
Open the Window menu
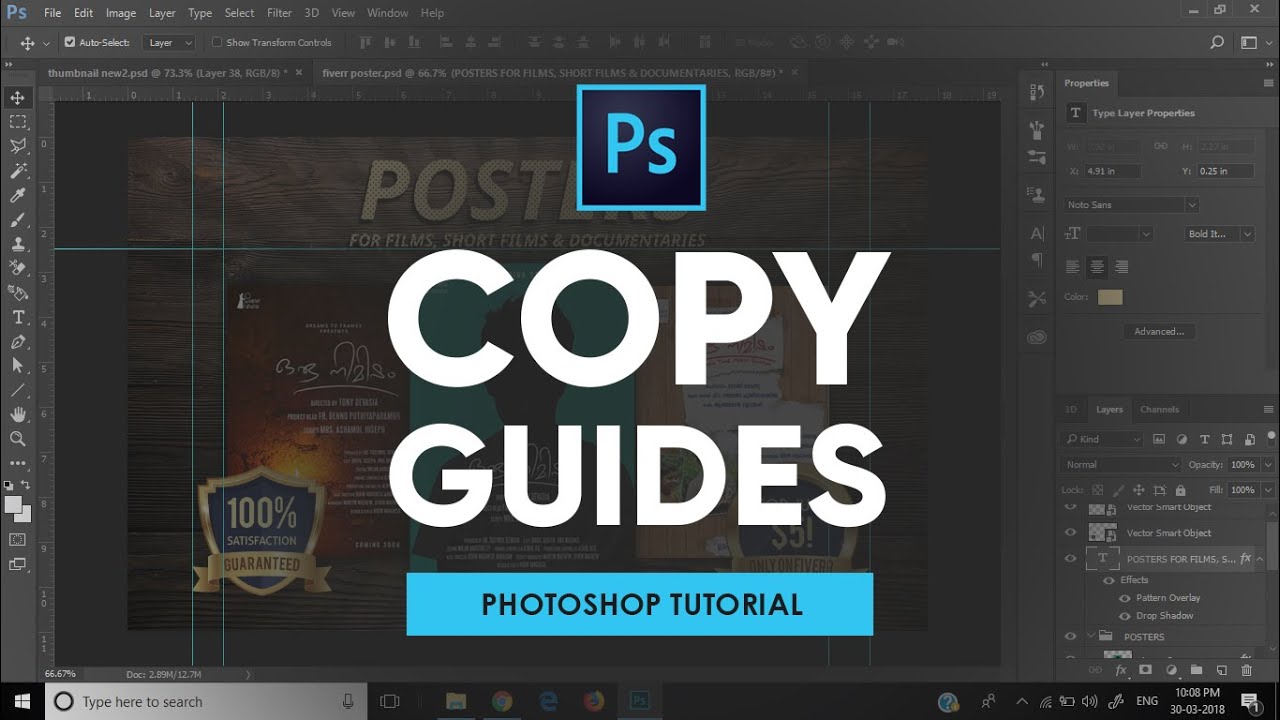point(387,13)
